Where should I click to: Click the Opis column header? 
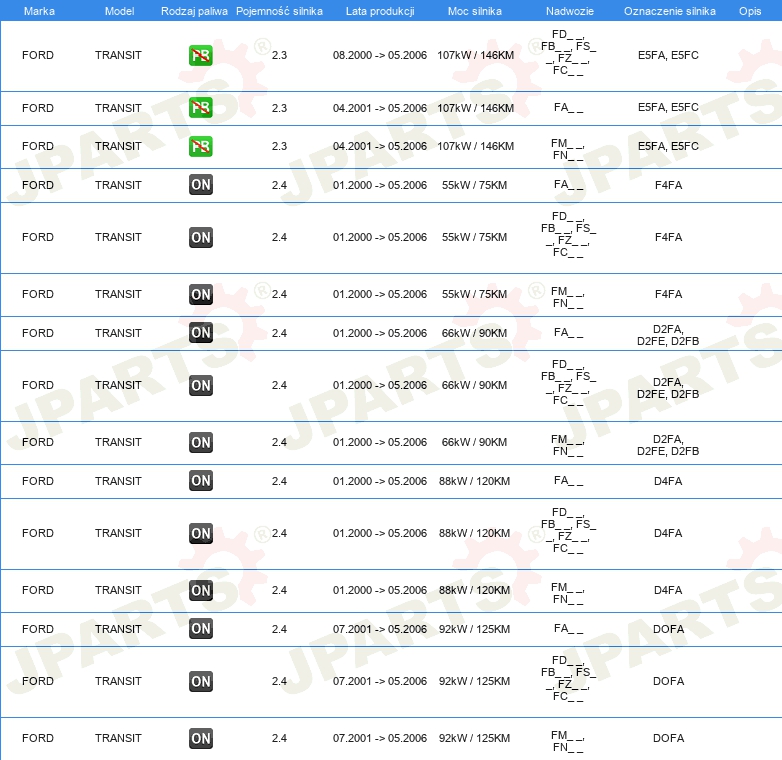coord(749,10)
